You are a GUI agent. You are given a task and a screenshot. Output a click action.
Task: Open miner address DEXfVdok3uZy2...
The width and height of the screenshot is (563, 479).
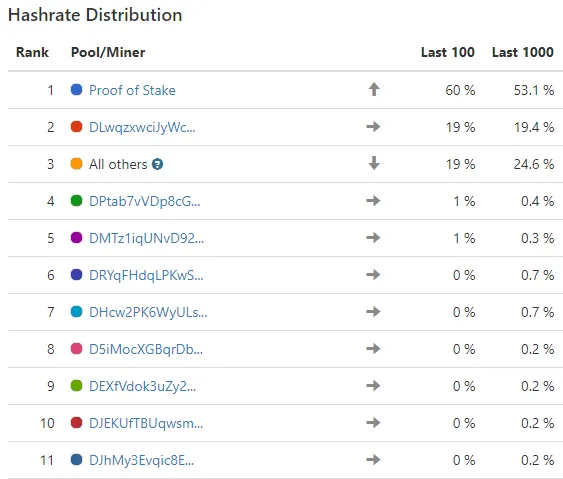point(143,386)
